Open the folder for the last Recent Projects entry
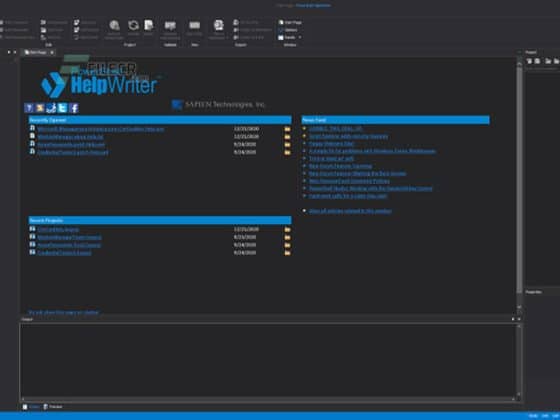The width and height of the screenshot is (560, 420). 287,253
